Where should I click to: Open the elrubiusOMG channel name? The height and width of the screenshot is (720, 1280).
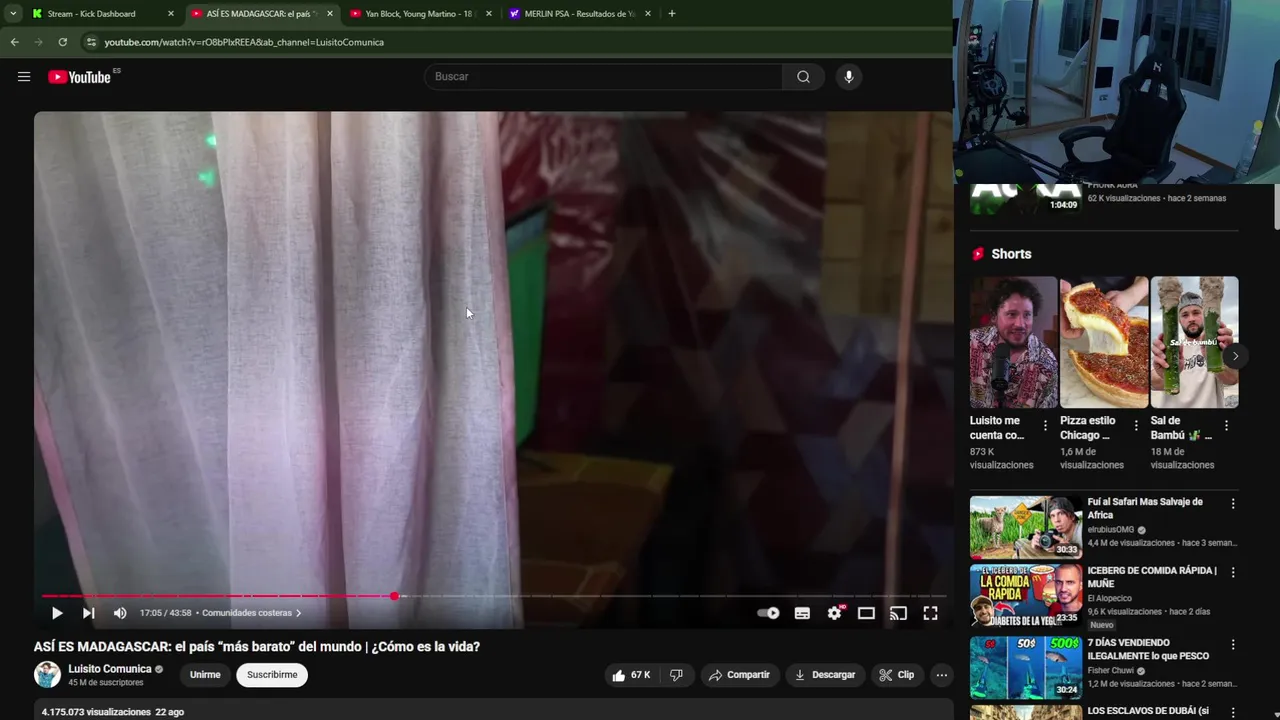tap(1111, 530)
